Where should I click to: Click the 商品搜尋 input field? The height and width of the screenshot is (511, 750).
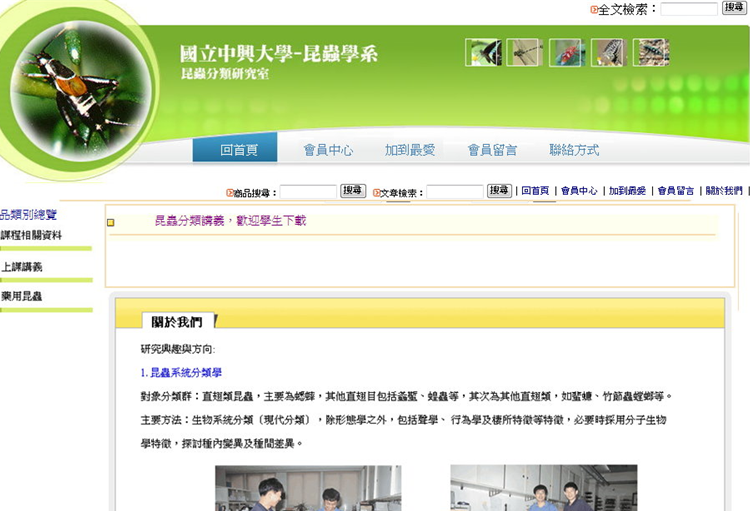tap(309, 192)
